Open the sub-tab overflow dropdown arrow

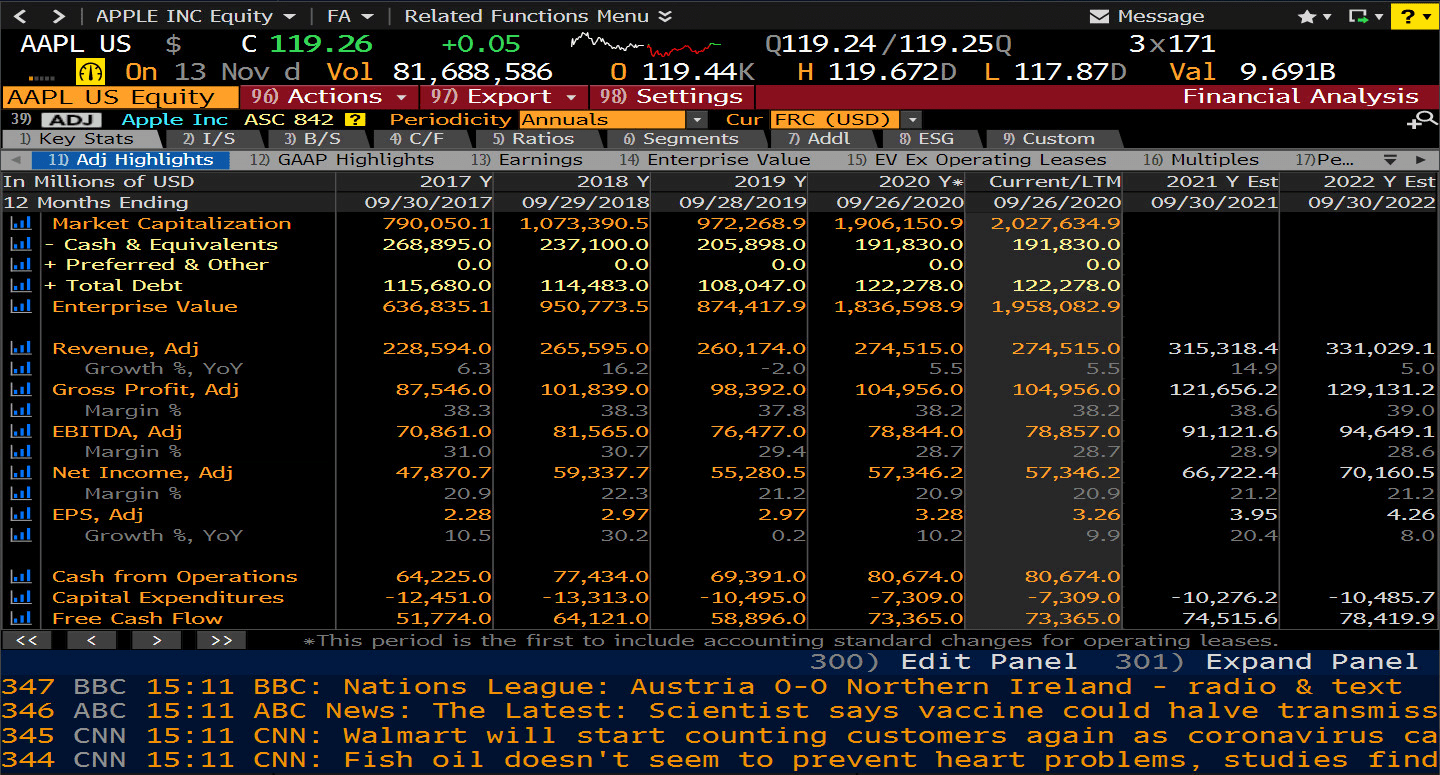[1390, 160]
